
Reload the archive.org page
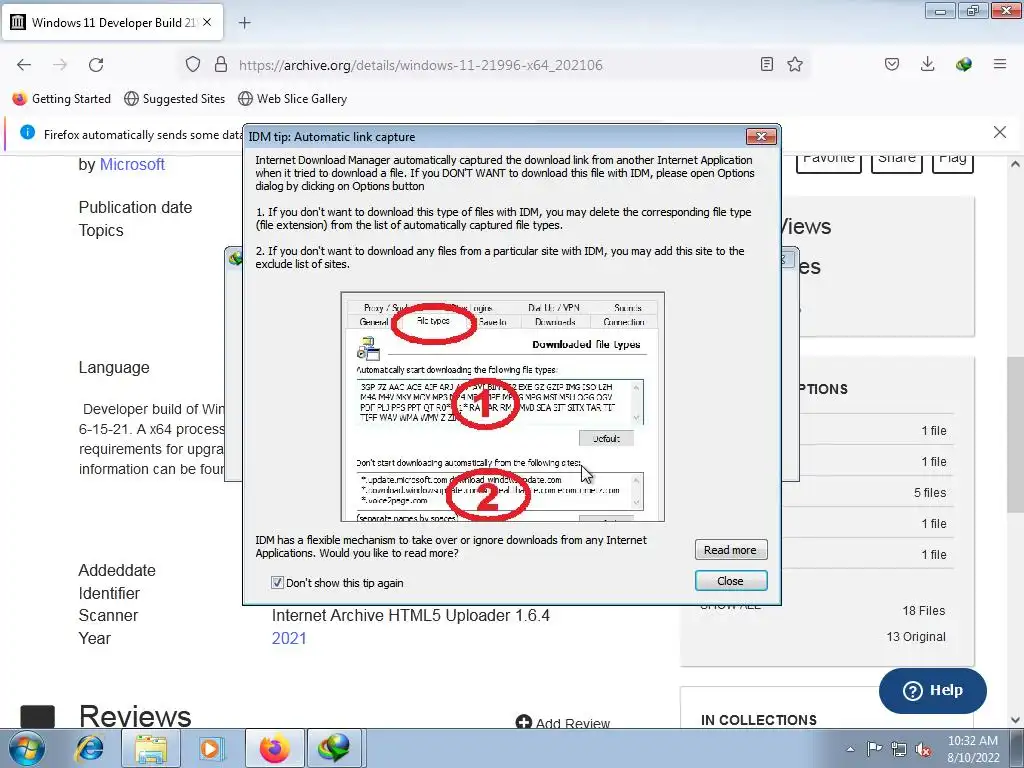point(96,65)
